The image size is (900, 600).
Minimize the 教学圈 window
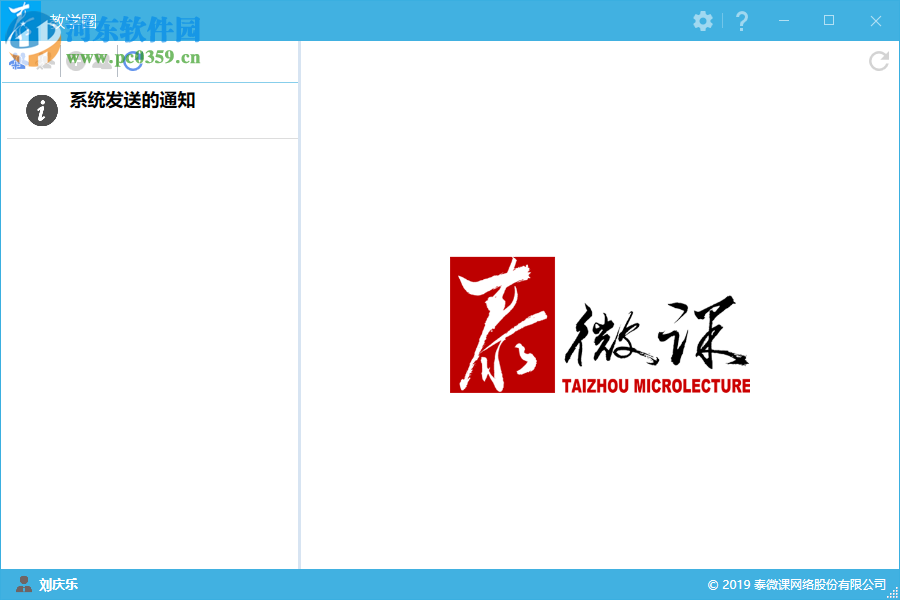pyautogui.click(x=784, y=21)
